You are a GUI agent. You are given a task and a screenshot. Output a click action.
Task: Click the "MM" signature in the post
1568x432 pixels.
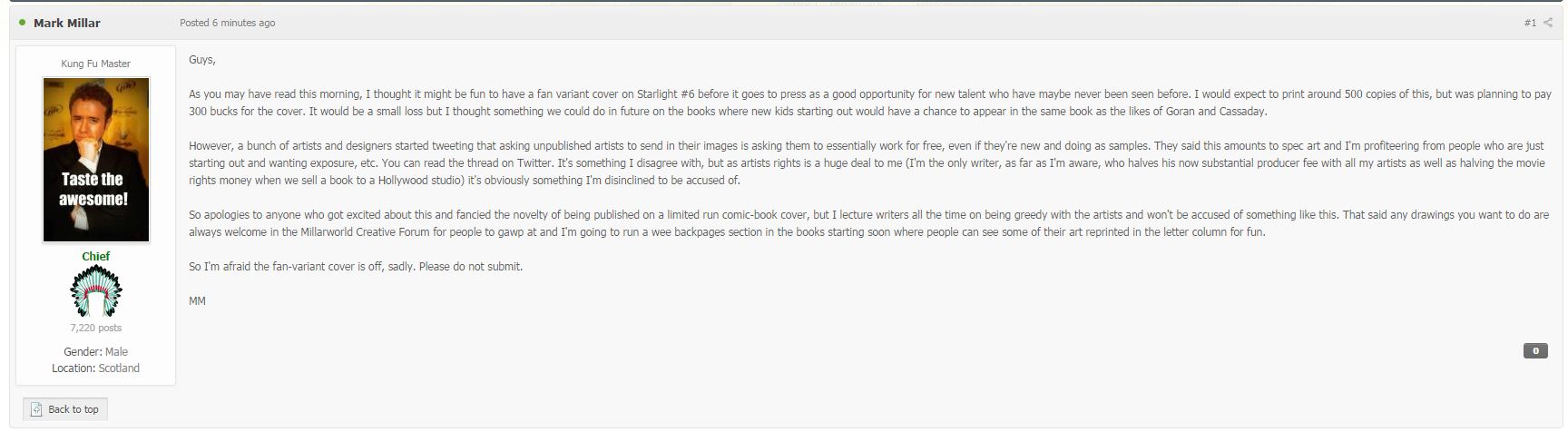click(197, 300)
